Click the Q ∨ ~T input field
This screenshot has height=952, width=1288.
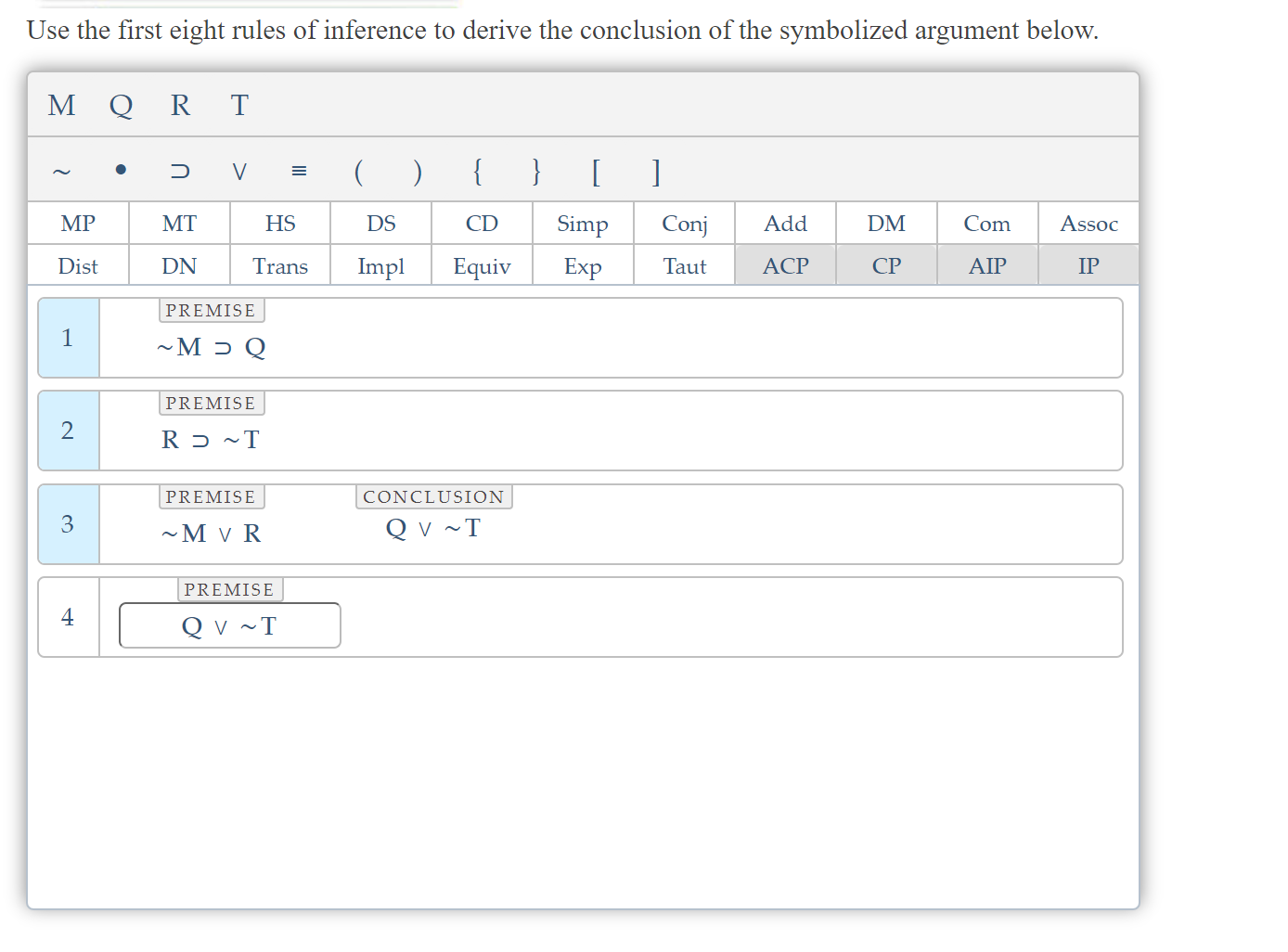(x=229, y=625)
